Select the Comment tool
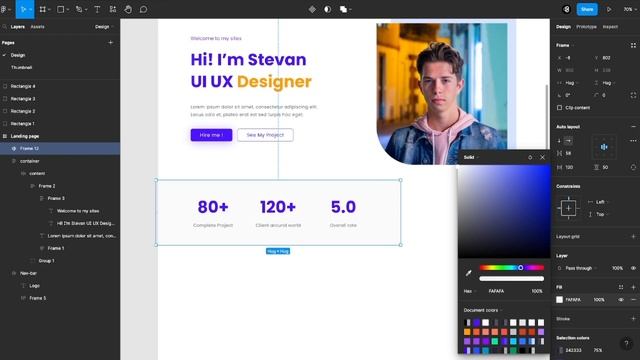 (143, 9)
